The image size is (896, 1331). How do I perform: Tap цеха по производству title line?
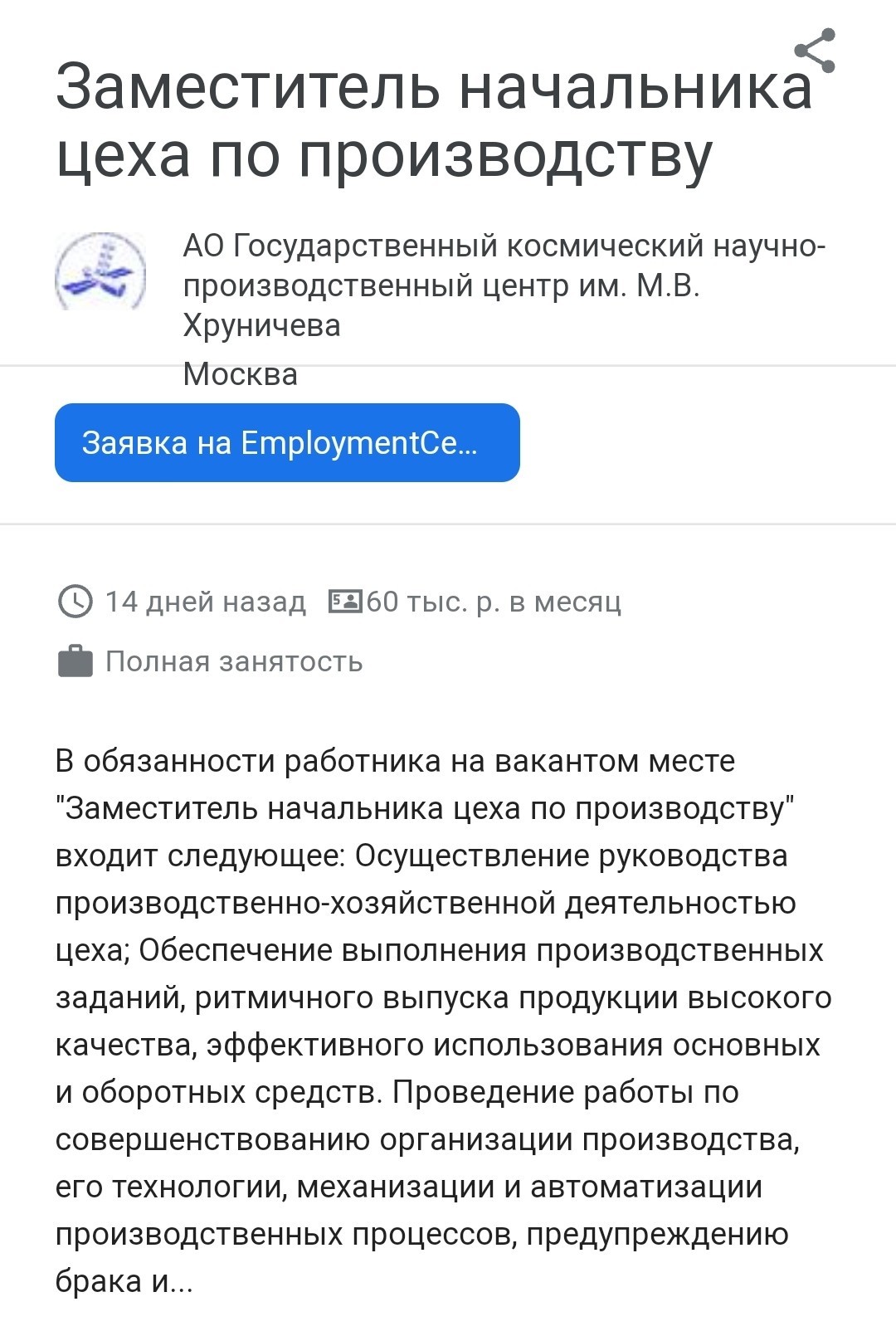(383, 155)
